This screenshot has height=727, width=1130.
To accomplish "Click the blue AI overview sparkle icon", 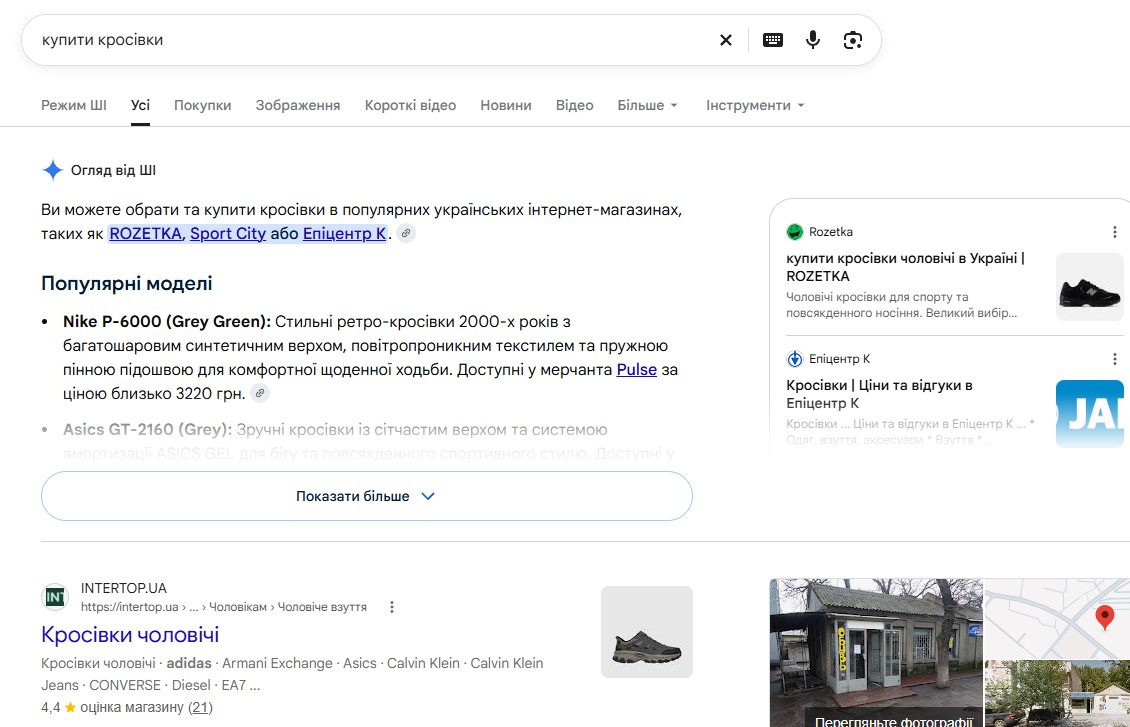I will pos(53,170).
